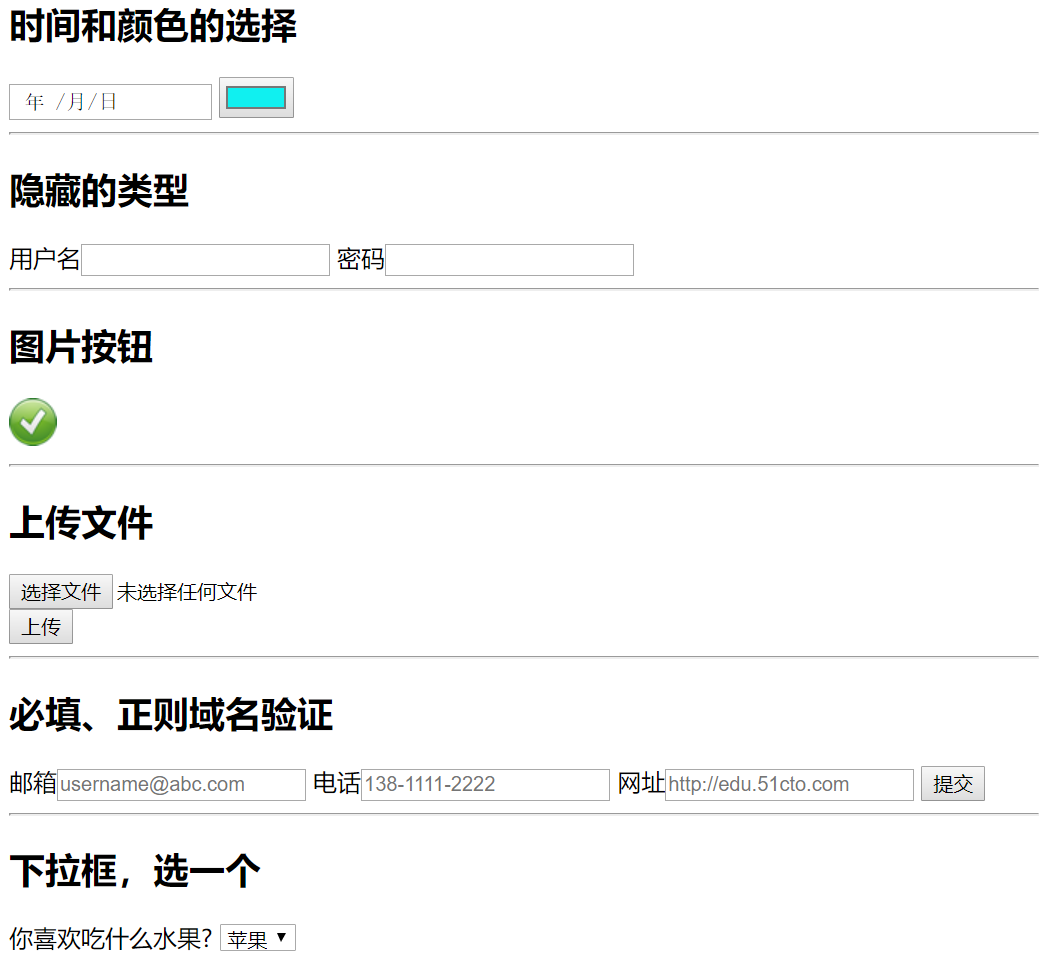Screen dimensions: 1049x965
Task: Focus the 密码 password field
Action: [x=509, y=260]
